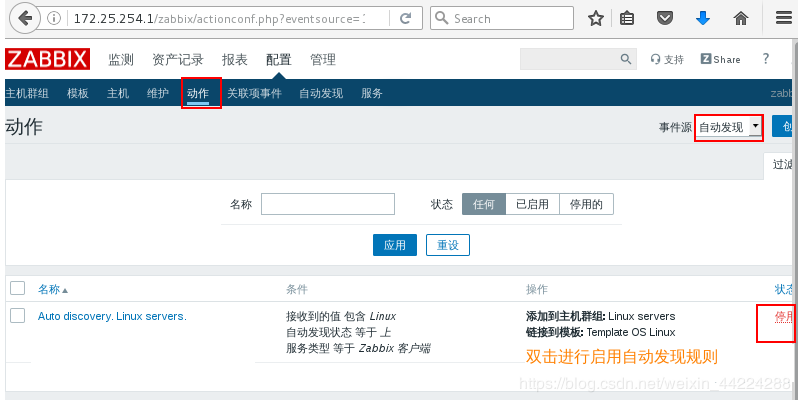
Task: Go to 主机群组 submenu
Action: [x=27, y=93]
